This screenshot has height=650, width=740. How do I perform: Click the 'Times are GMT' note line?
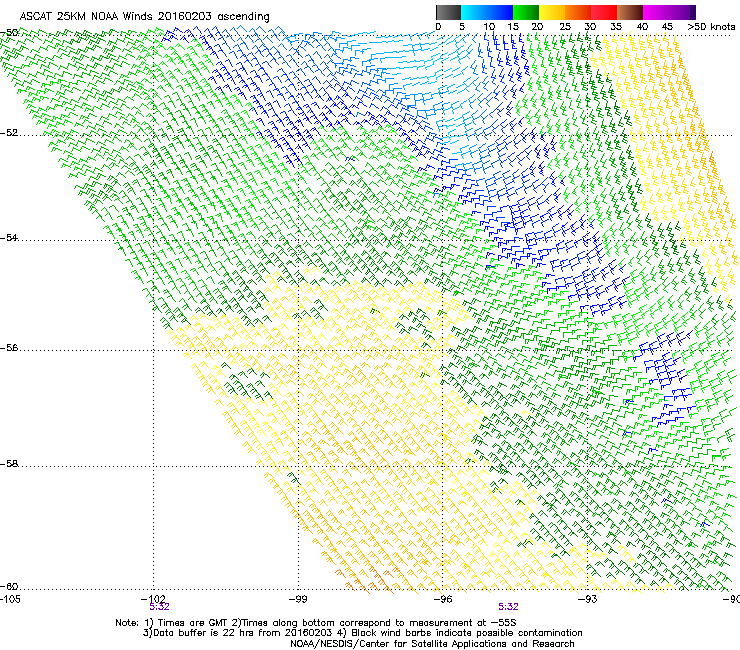pyautogui.click(x=316, y=623)
